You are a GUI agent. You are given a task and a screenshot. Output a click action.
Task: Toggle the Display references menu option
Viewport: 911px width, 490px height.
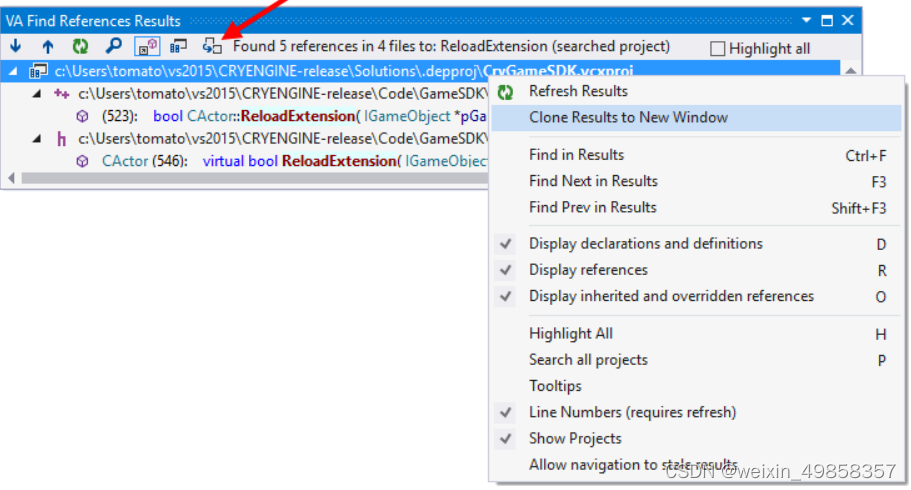[696, 270]
